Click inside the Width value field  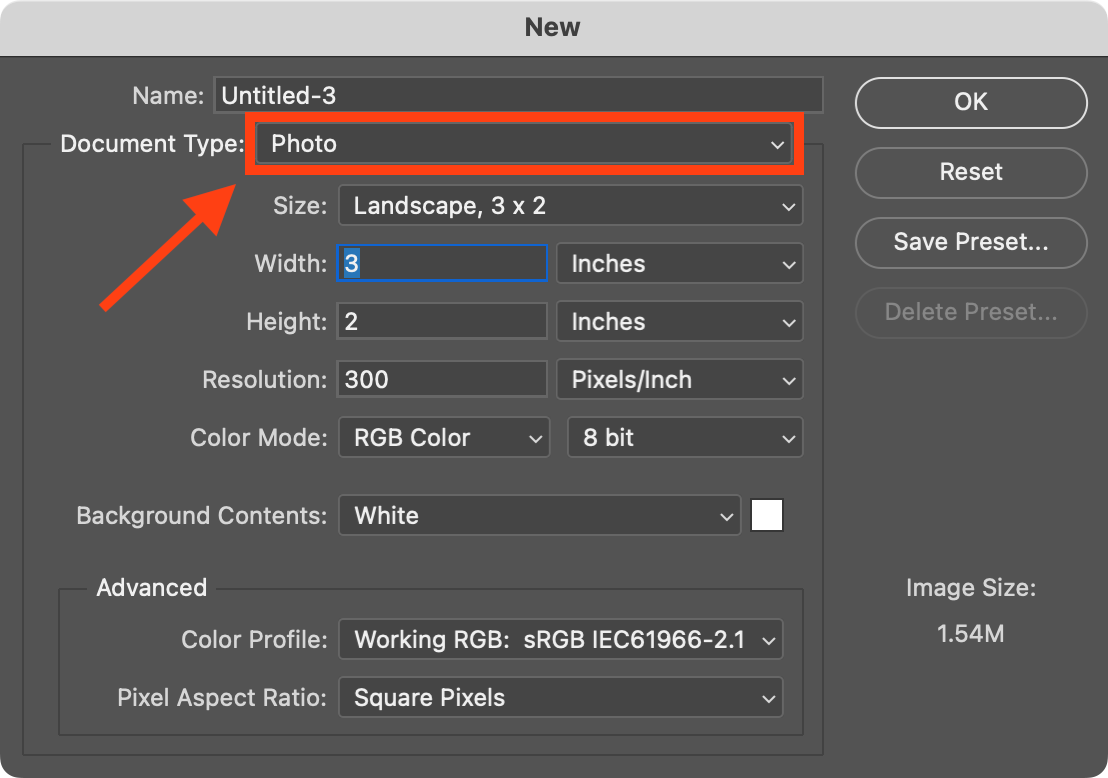pos(441,263)
